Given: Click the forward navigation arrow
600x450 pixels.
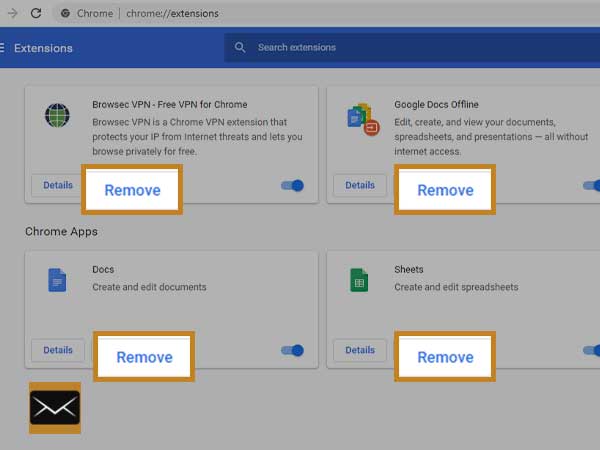Looking at the screenshot, I should click(13, 13).
